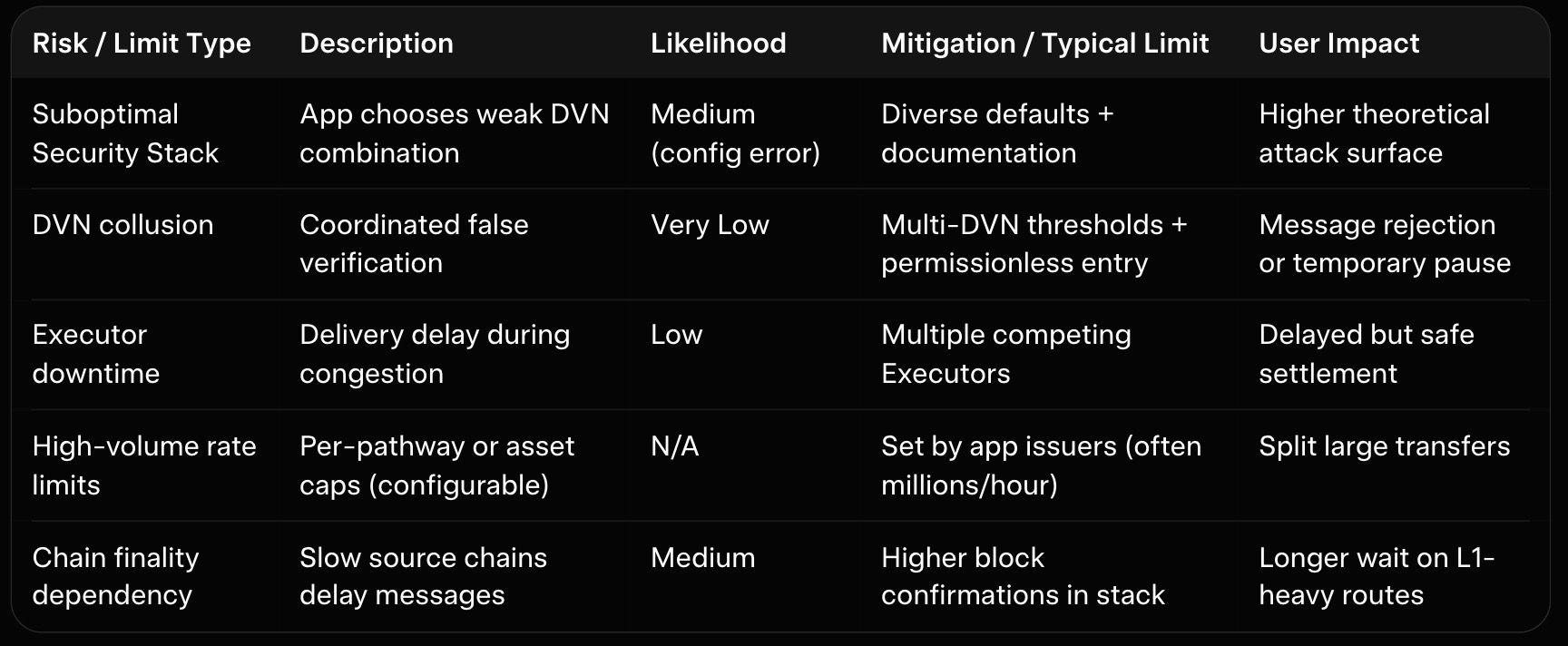Select the "User Impact" column header
Viewport: 1568px width, 646px height.
click(x=1338, y=44)
